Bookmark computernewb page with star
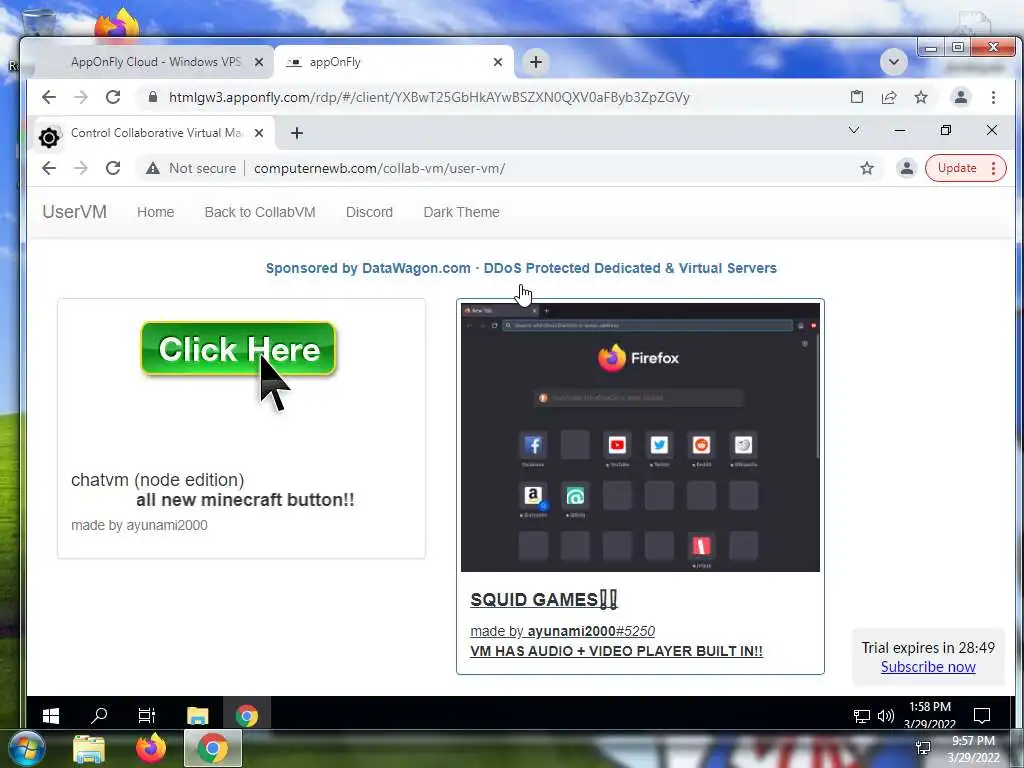Image resolution: width=1024 pixels, height=768 pixels. pos(867,168)
